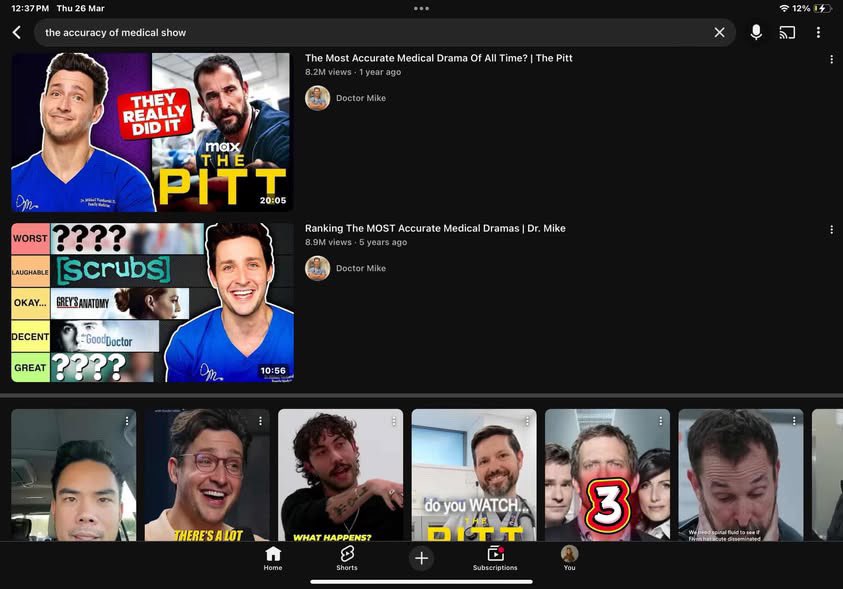Open options for the 'do you WATCH' Short
The image size is (843, 589).
point(527,421)
